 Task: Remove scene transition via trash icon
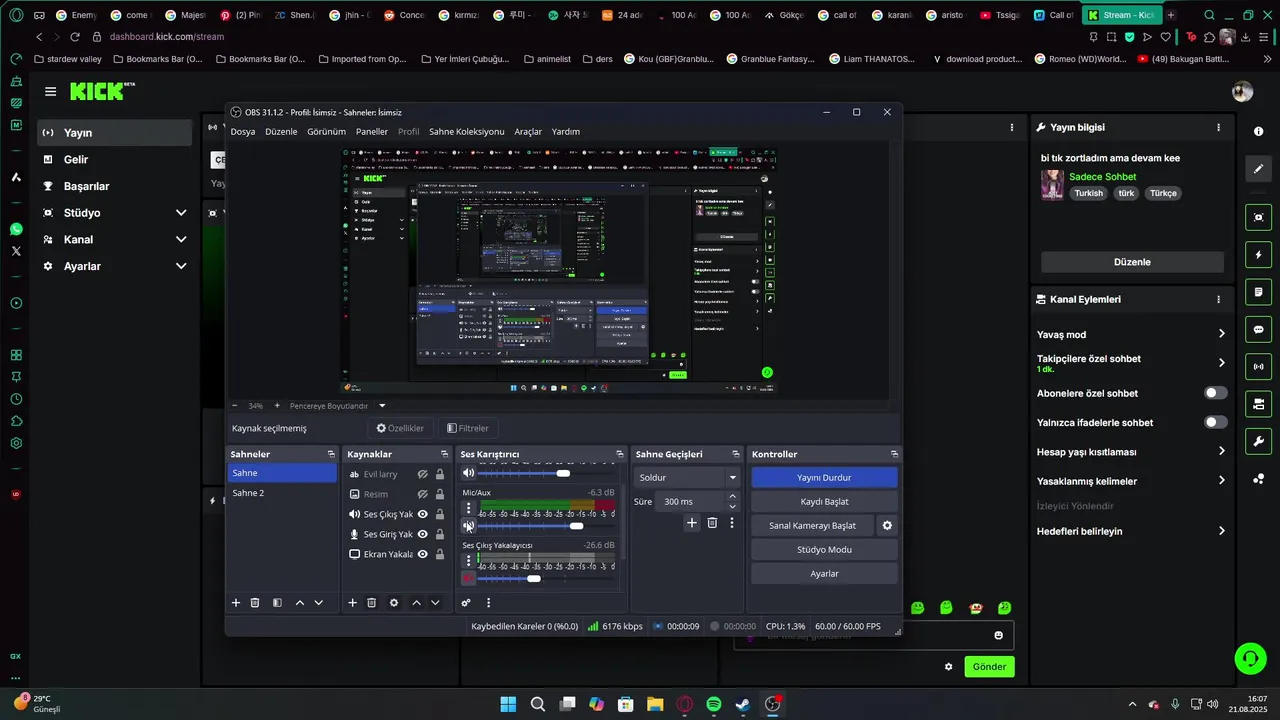click(712, 523)
